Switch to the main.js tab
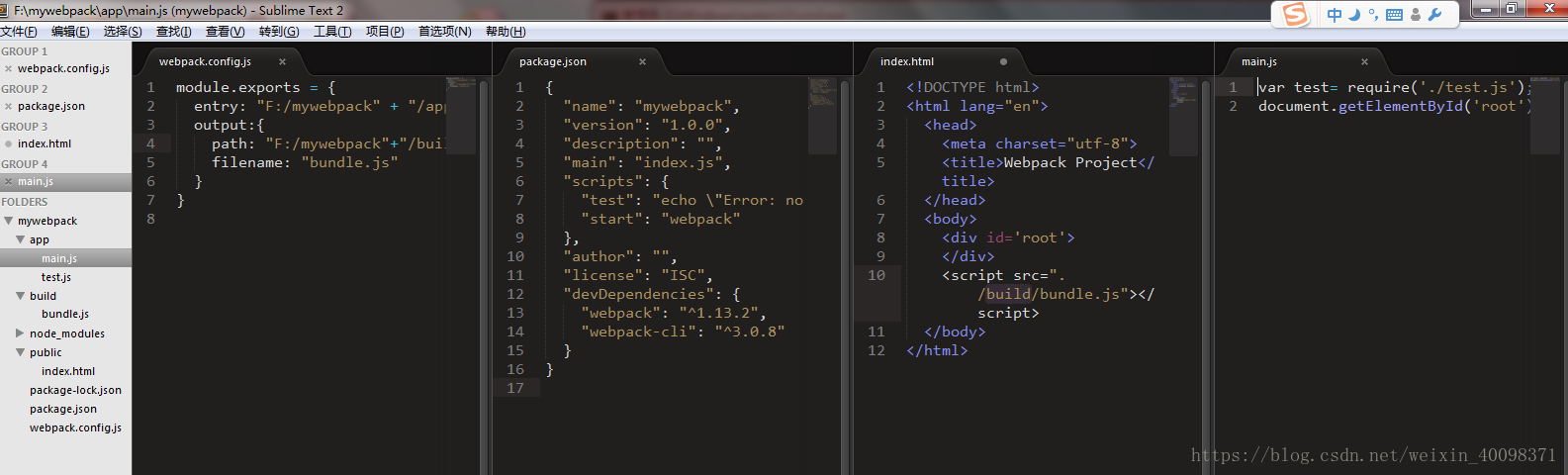This screenshot has width=1568, height=475. (1259, 61)
